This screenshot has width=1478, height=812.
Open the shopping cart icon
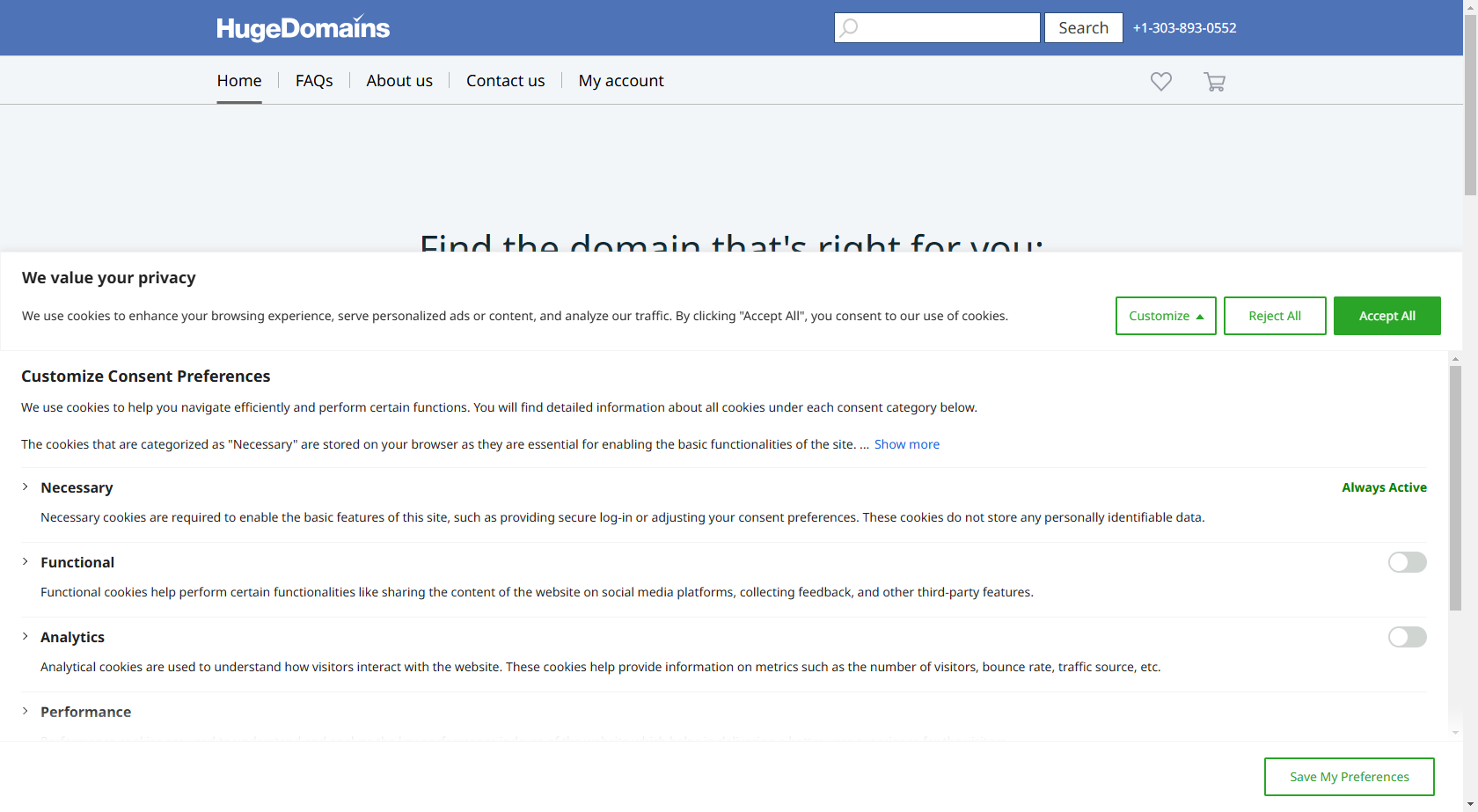pyautogui.click(x=1214, y=82)
